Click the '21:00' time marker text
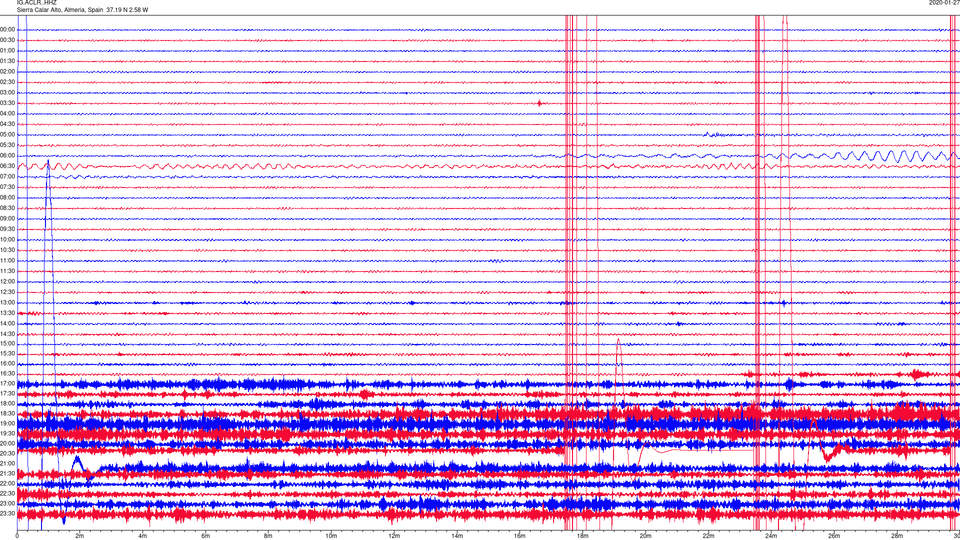This screenshot has height=540, width=960. point(7,463)
